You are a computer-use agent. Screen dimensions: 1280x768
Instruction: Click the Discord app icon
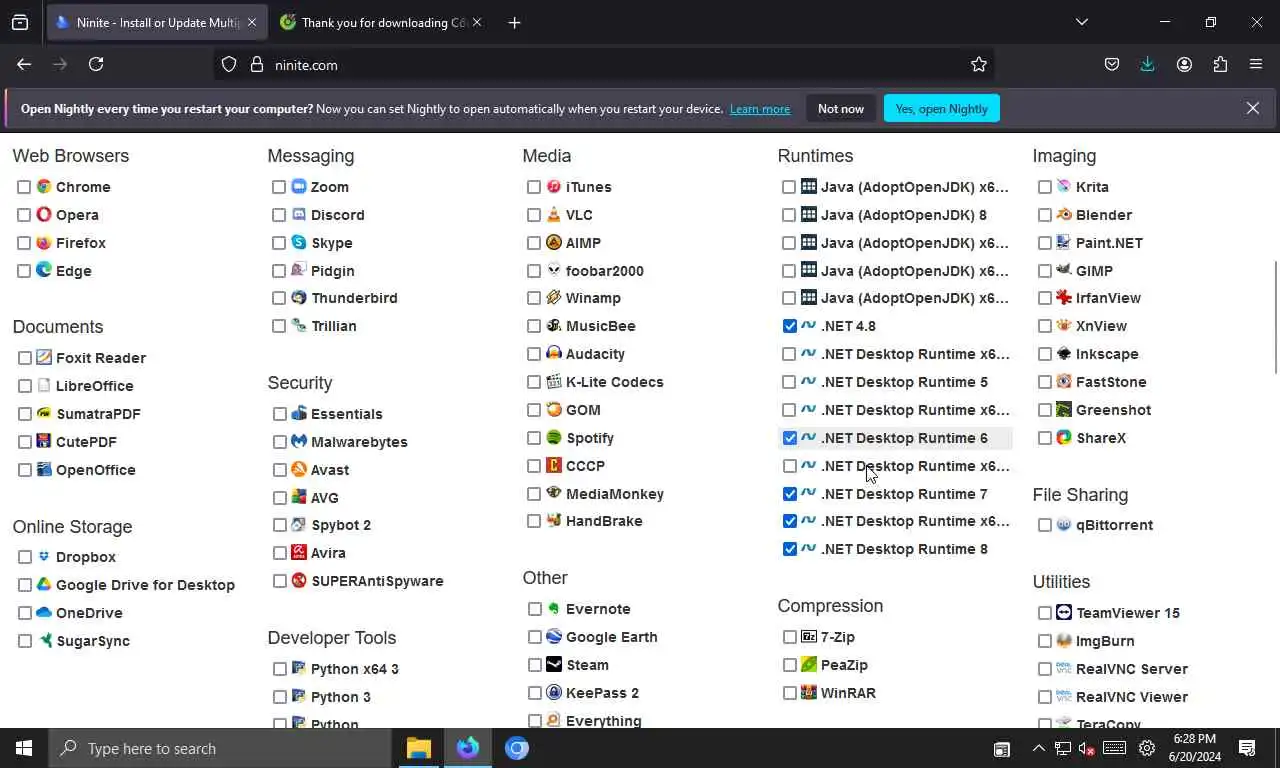(299, 215)
